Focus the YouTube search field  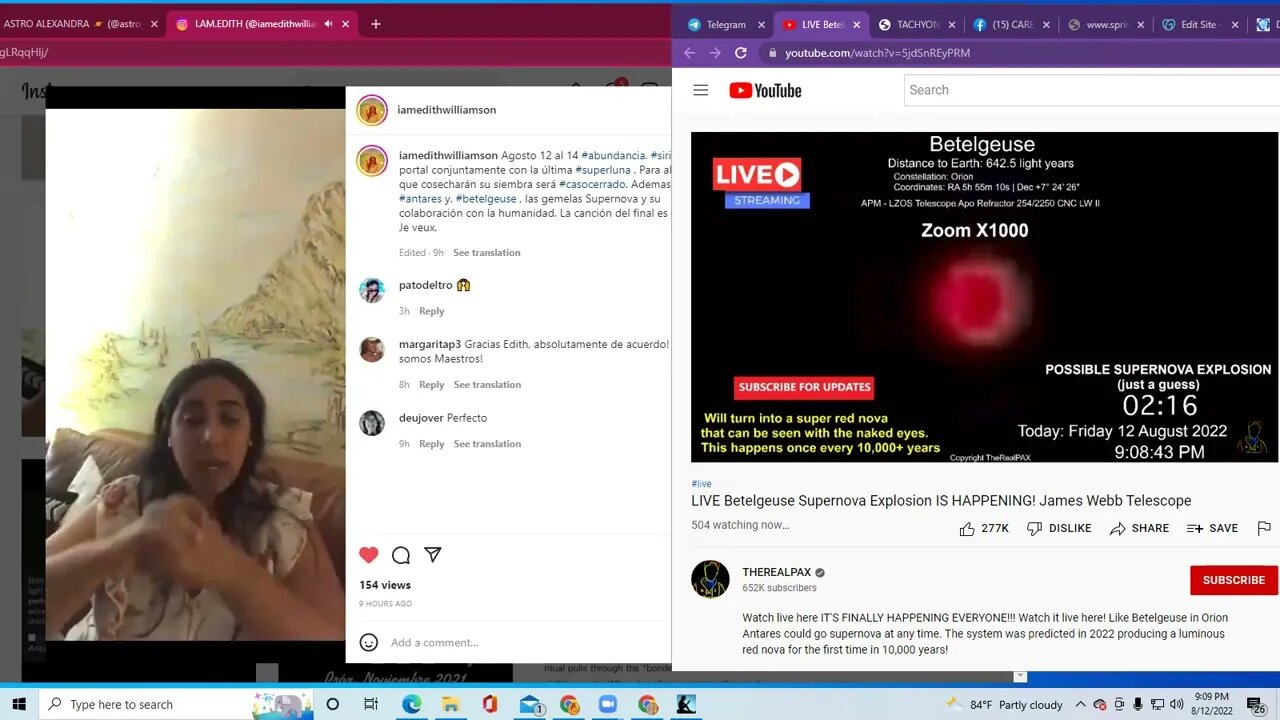tap(1091, 90)
